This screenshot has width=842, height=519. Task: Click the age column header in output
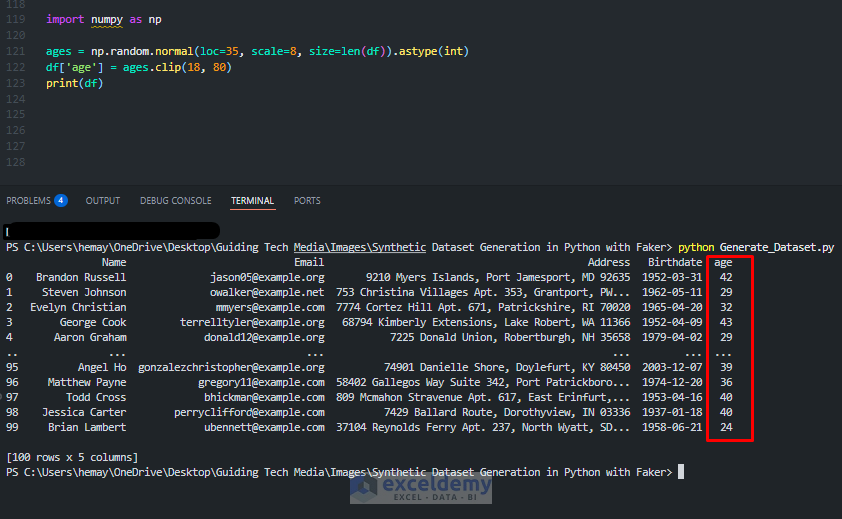[723, 262]
